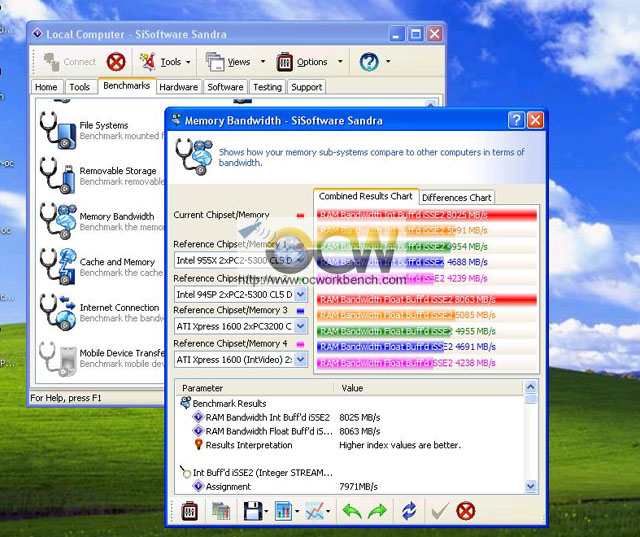
Task: Click blue Int Buff'd 4688 MB/s bar
Action: (380, 262)
